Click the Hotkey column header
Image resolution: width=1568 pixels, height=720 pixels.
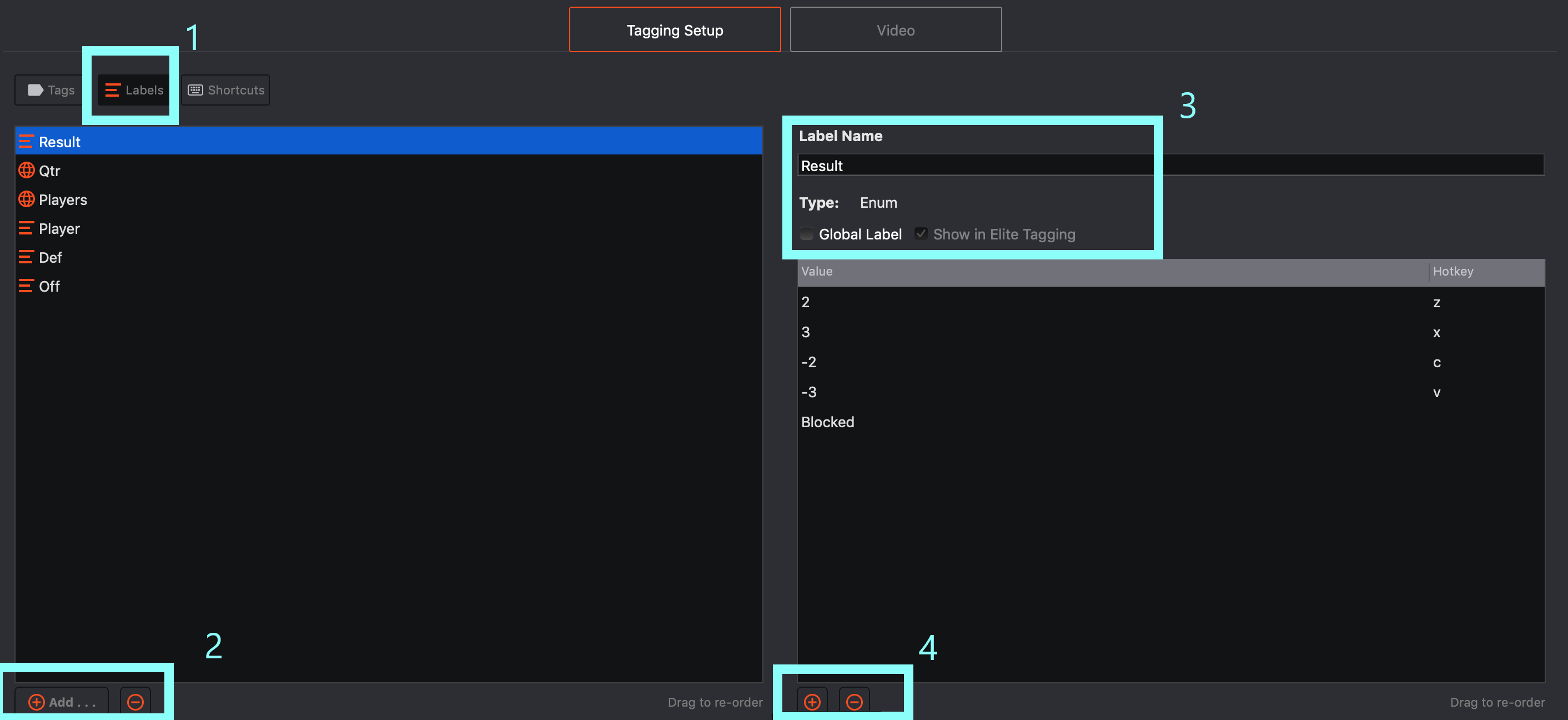coord(1486,272)
